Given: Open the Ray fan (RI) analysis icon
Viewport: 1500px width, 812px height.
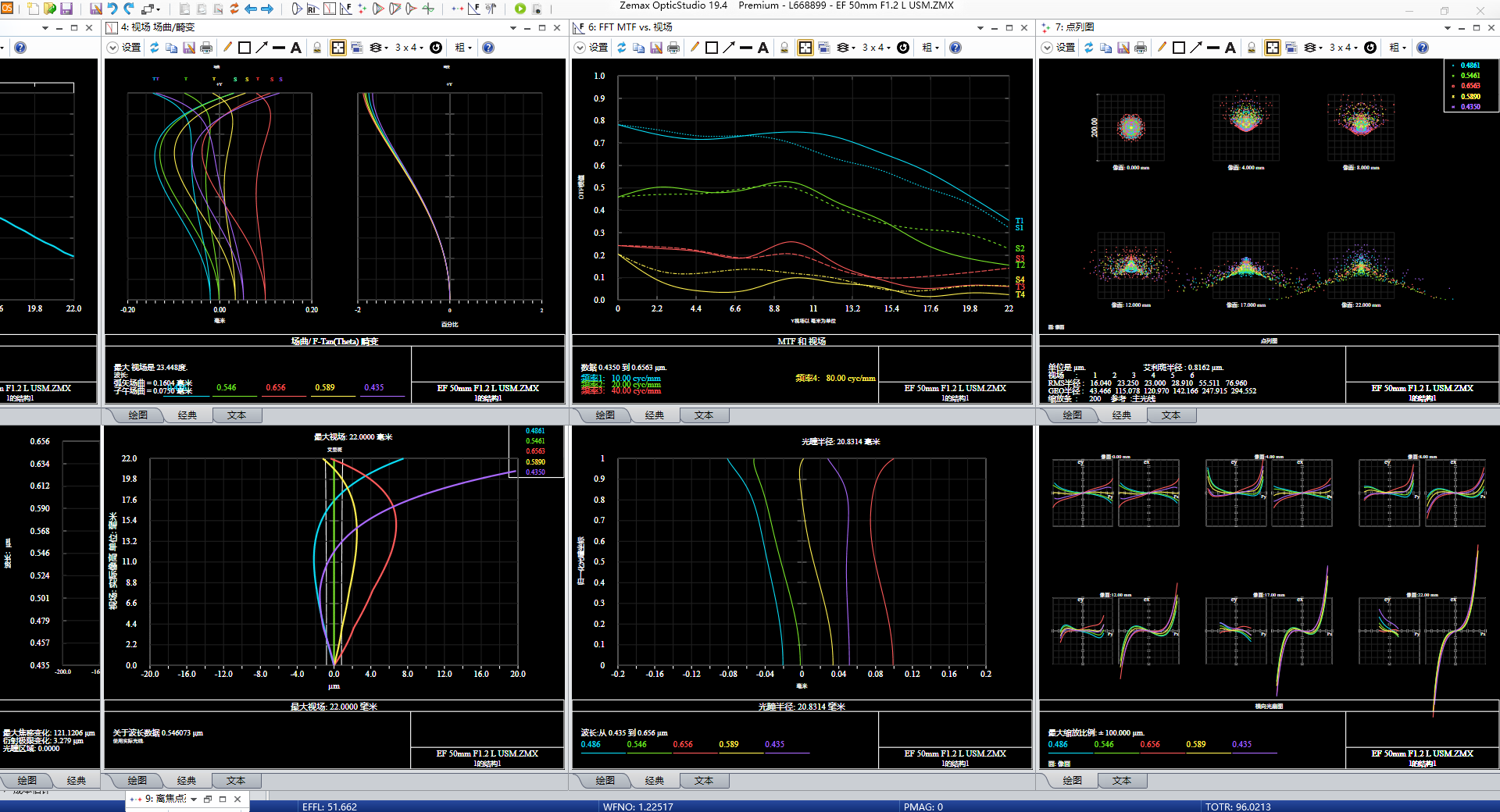Looking at the screenshot, I should pos(312,9).
